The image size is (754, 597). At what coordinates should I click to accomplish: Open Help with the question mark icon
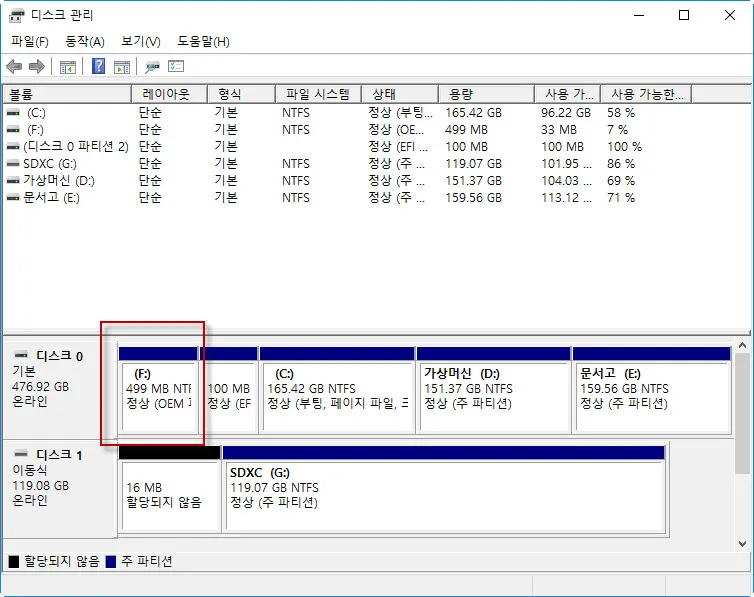pos(98,66)
